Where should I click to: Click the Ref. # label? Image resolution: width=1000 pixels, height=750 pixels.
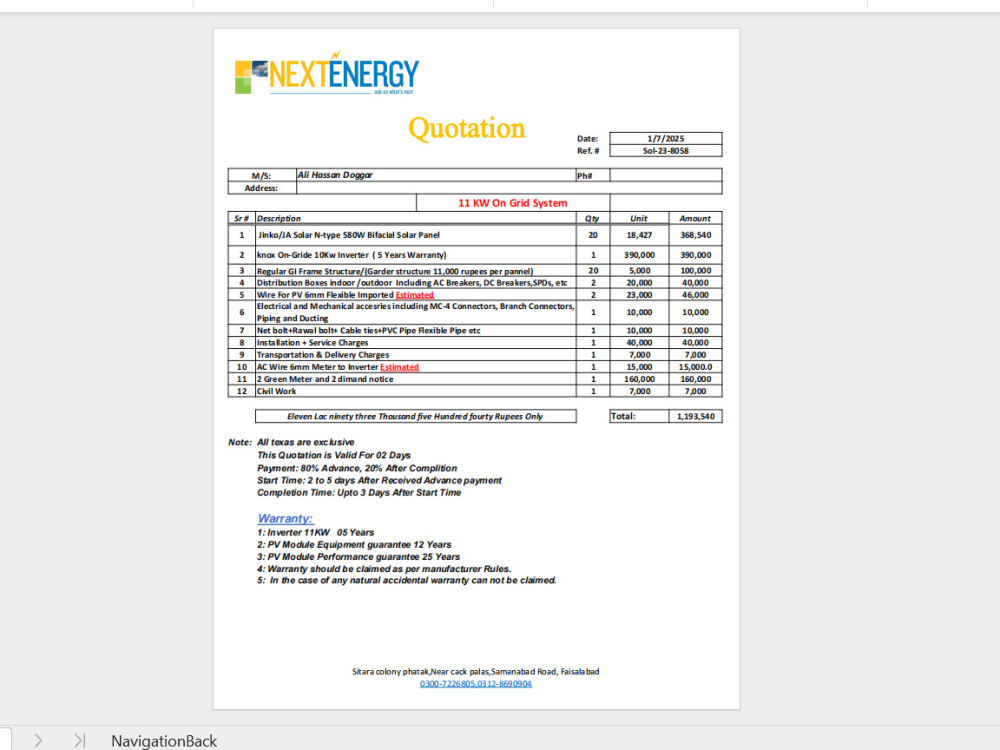588,151
